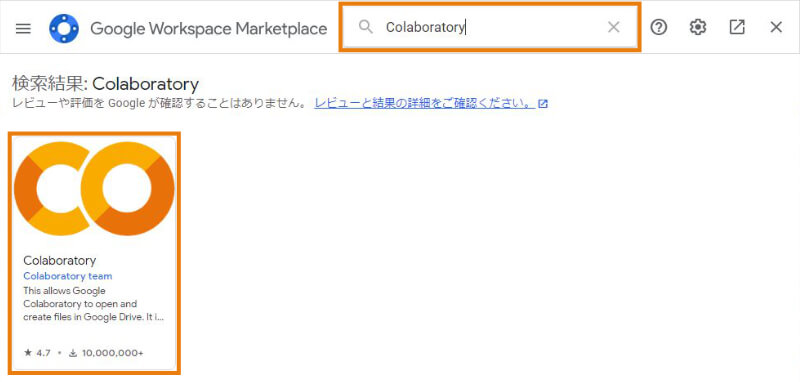Click the Colaboratory search input field

490,27
